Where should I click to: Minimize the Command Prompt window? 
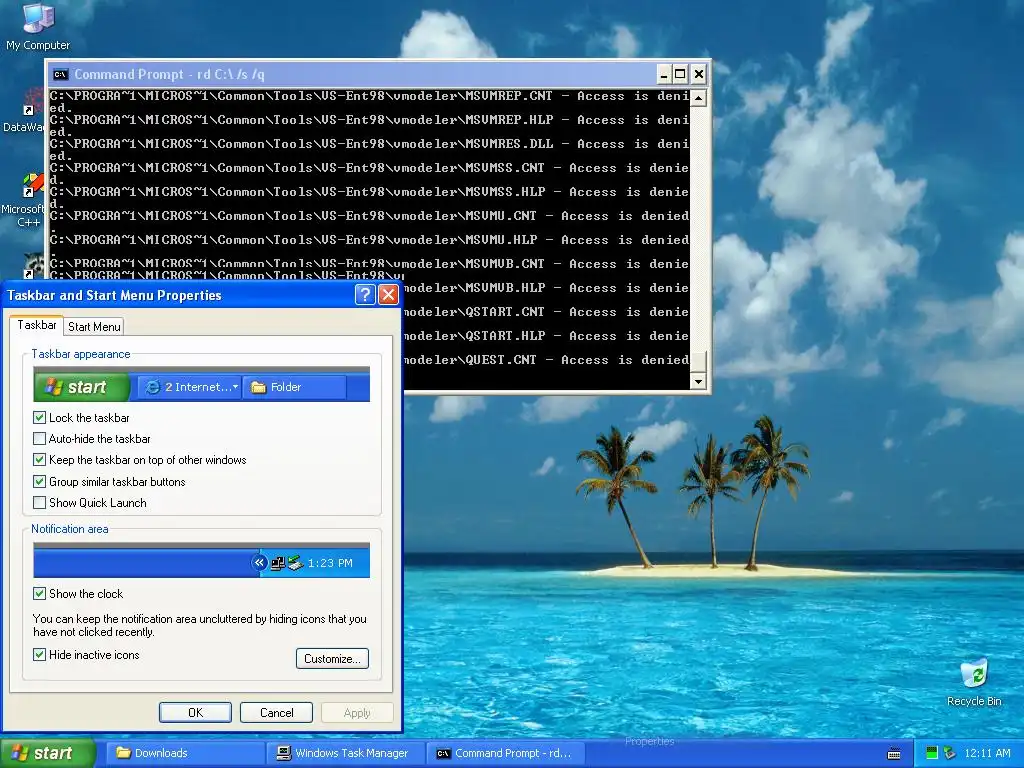664,74
